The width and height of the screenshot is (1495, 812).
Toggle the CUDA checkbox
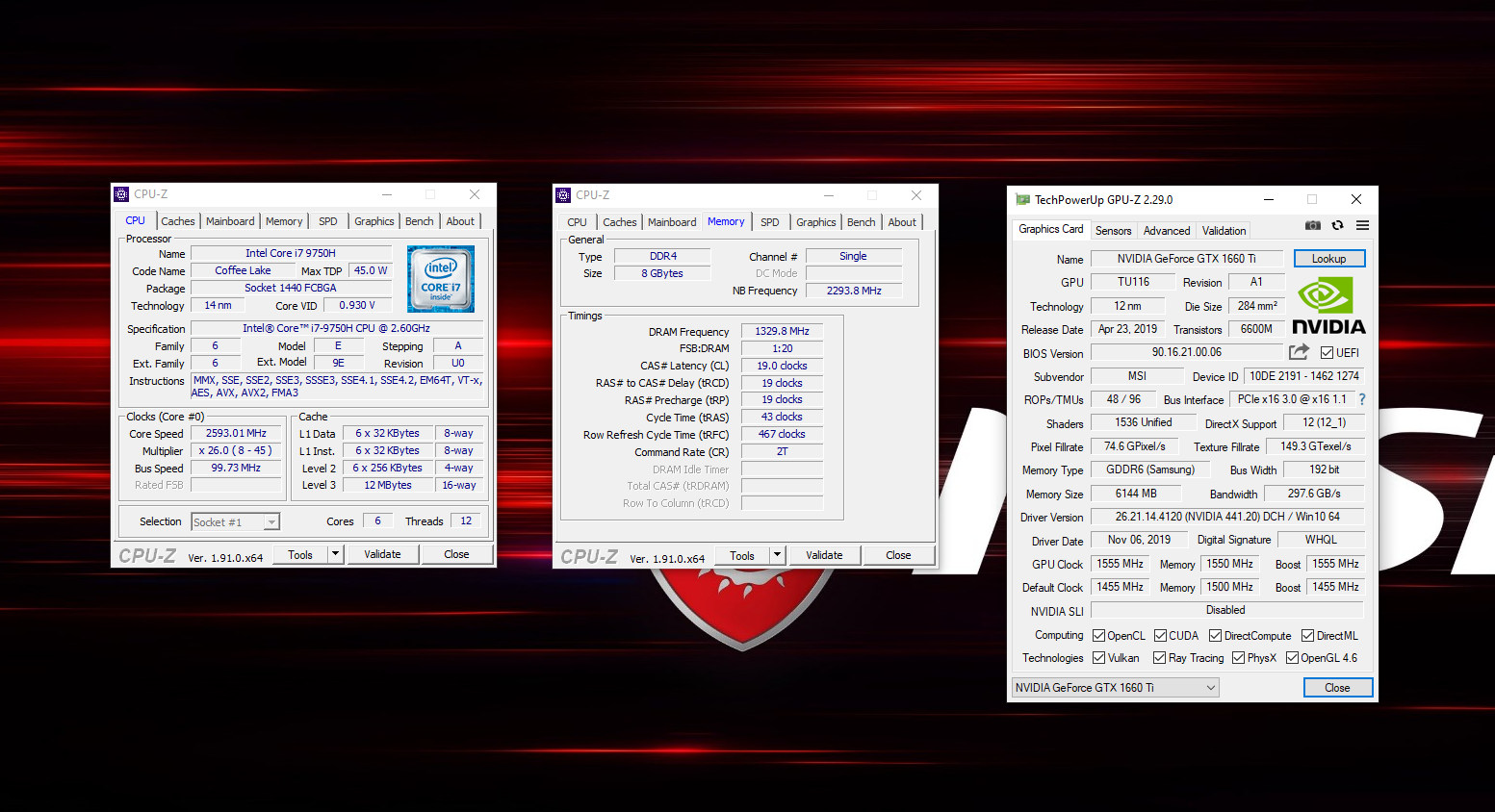point(1161,636)
